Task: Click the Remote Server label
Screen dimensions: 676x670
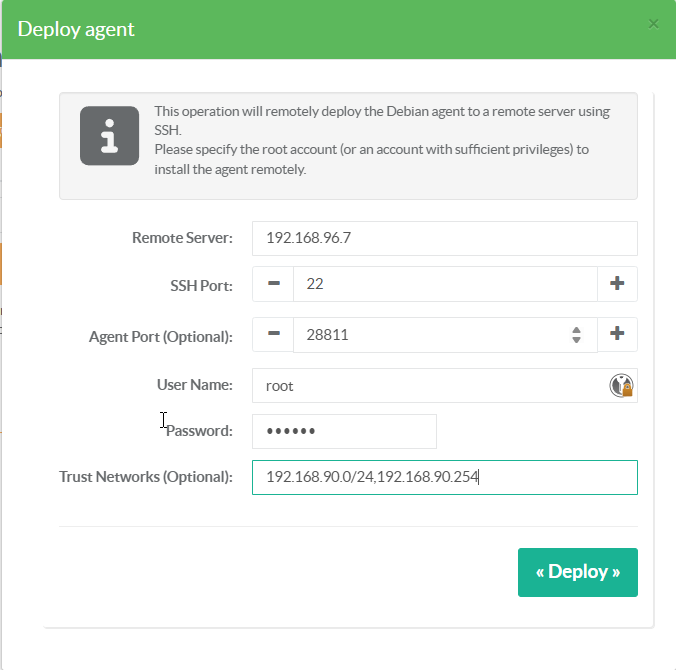Action: (x=182, y=238)
